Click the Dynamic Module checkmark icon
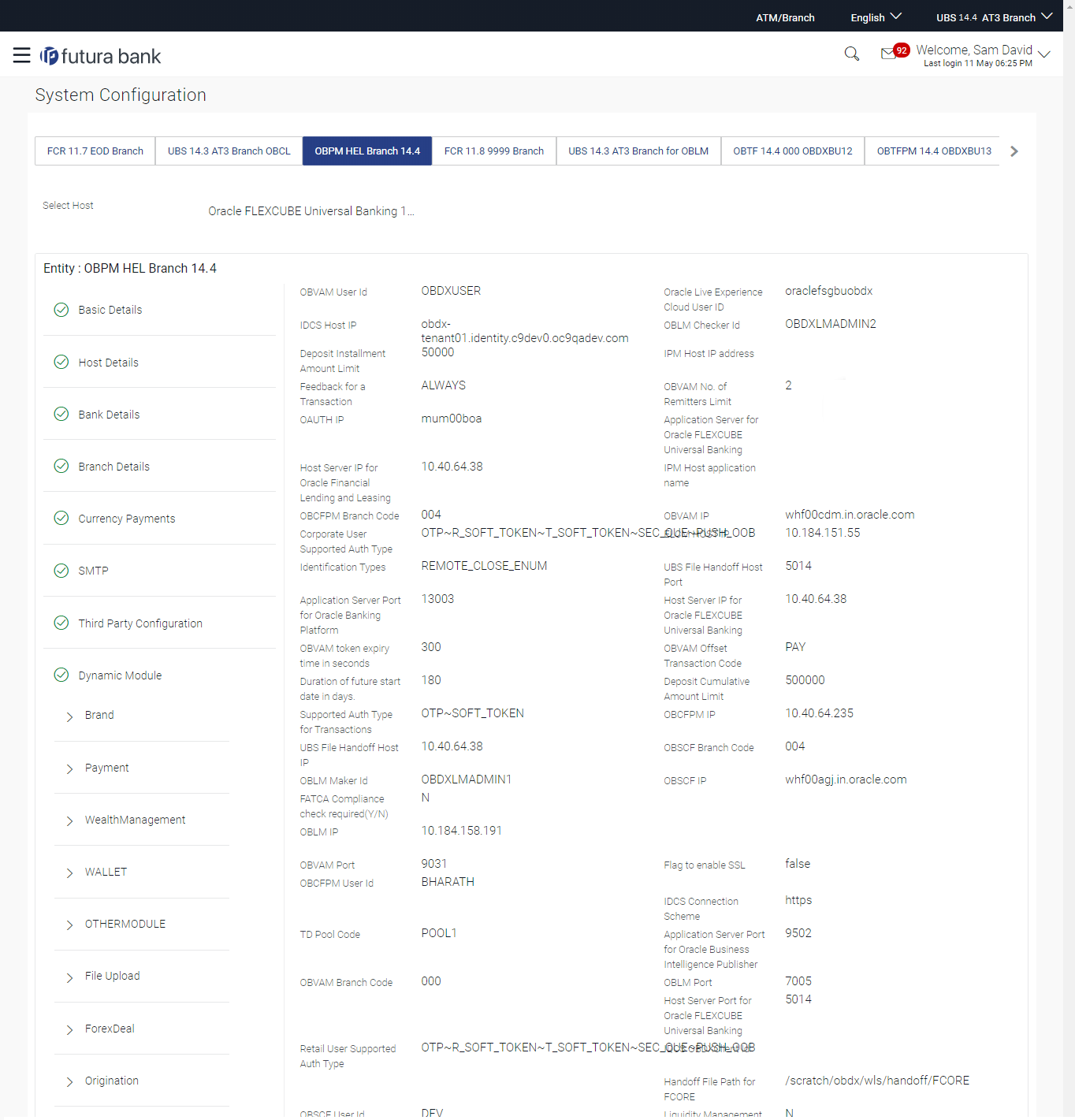The image size is (1075, 1120). click(61, 675)
